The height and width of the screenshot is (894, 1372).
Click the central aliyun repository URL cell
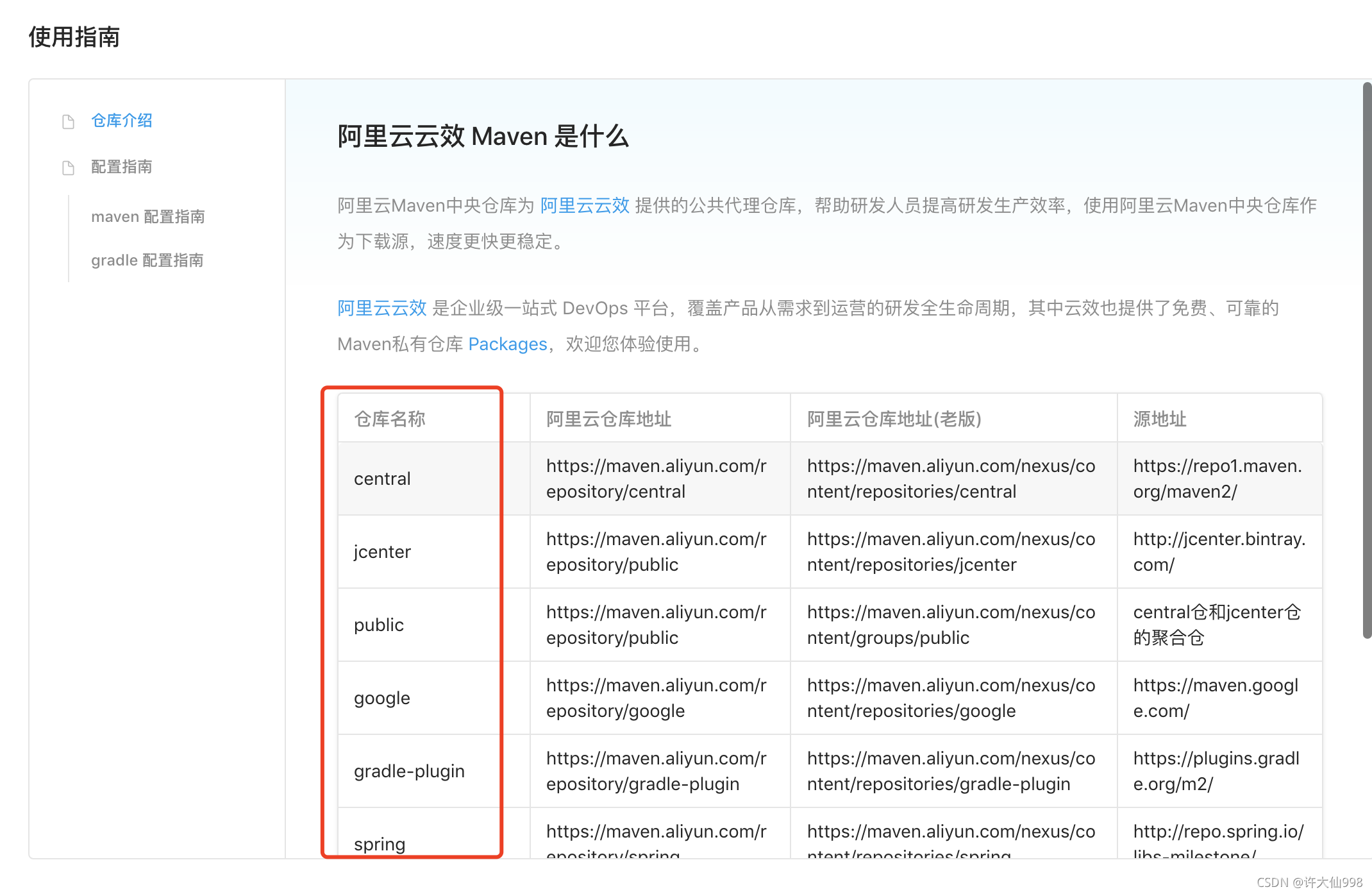[656, 479]
